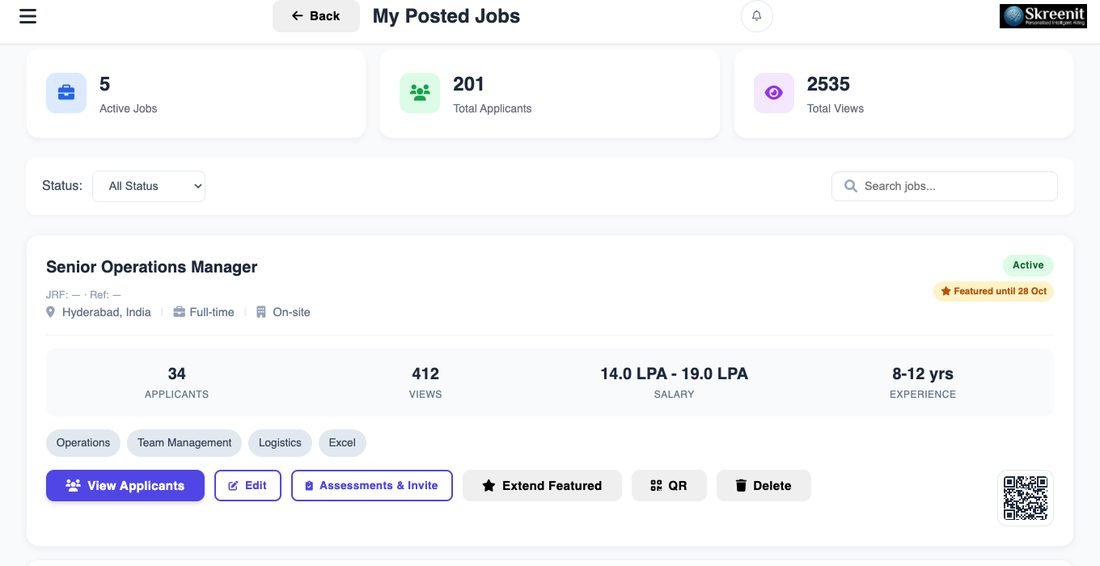Select the 5 Active Jobs stat

(105, 84)
